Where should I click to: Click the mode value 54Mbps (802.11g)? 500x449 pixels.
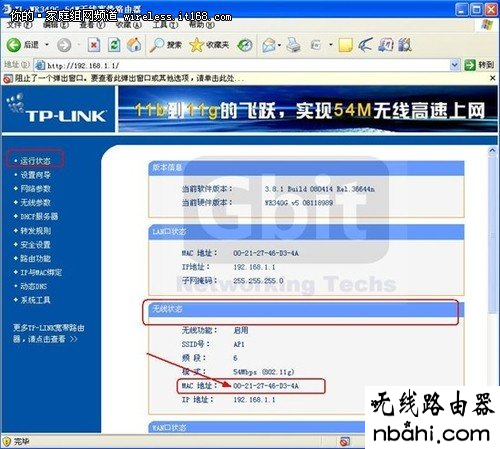(263, 372)
